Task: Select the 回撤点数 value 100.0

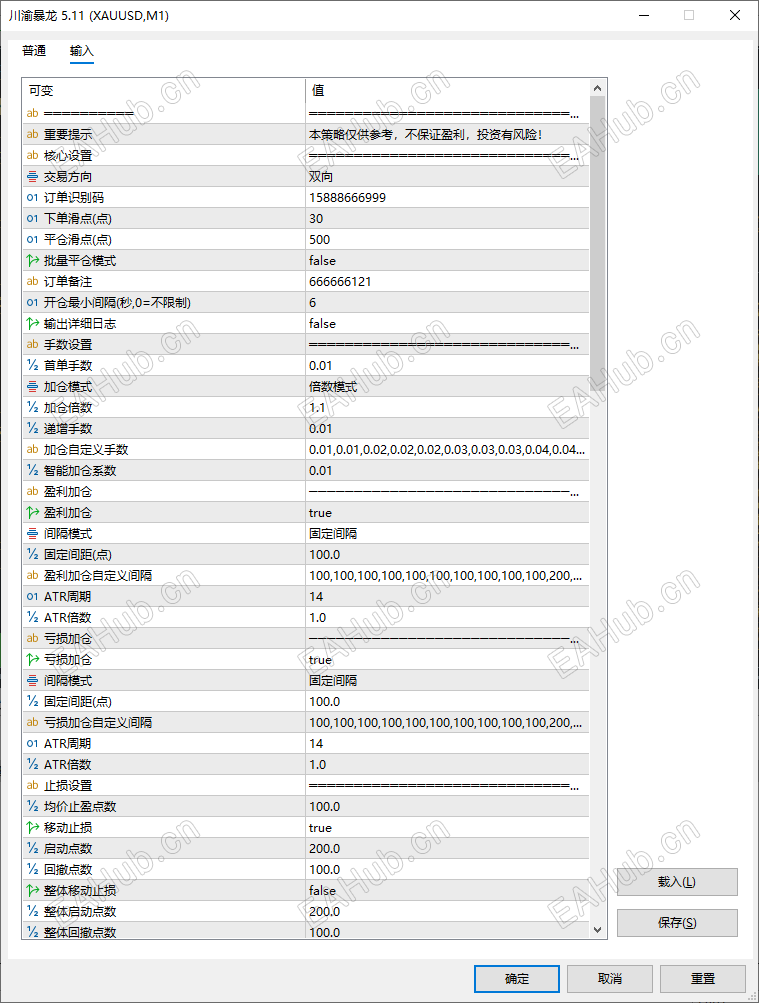Action: click(324, 869)
